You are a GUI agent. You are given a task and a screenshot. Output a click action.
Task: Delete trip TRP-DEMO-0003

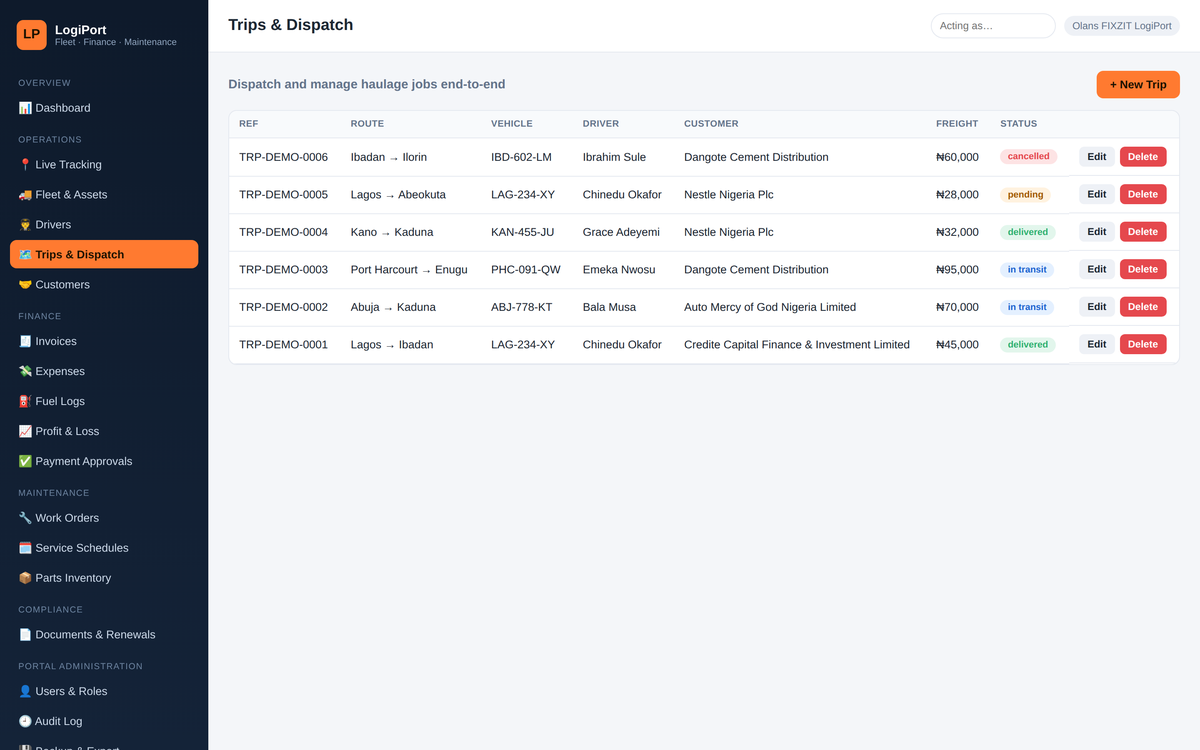(1143, 269)
